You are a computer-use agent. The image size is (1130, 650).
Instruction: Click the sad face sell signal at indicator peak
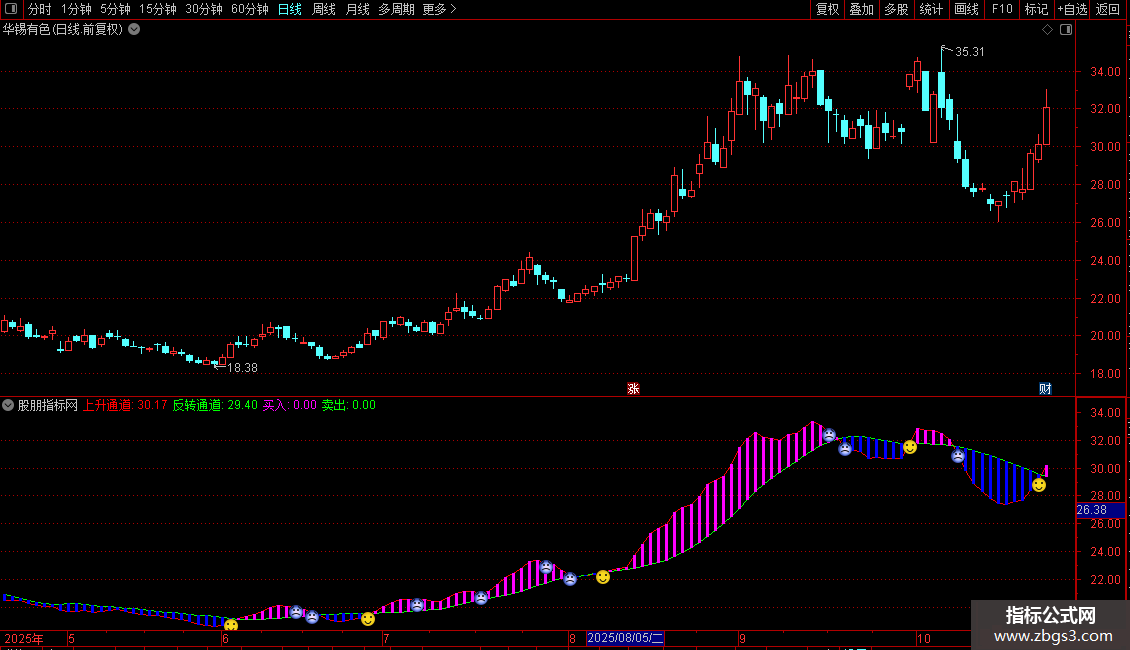click(829, 435)
